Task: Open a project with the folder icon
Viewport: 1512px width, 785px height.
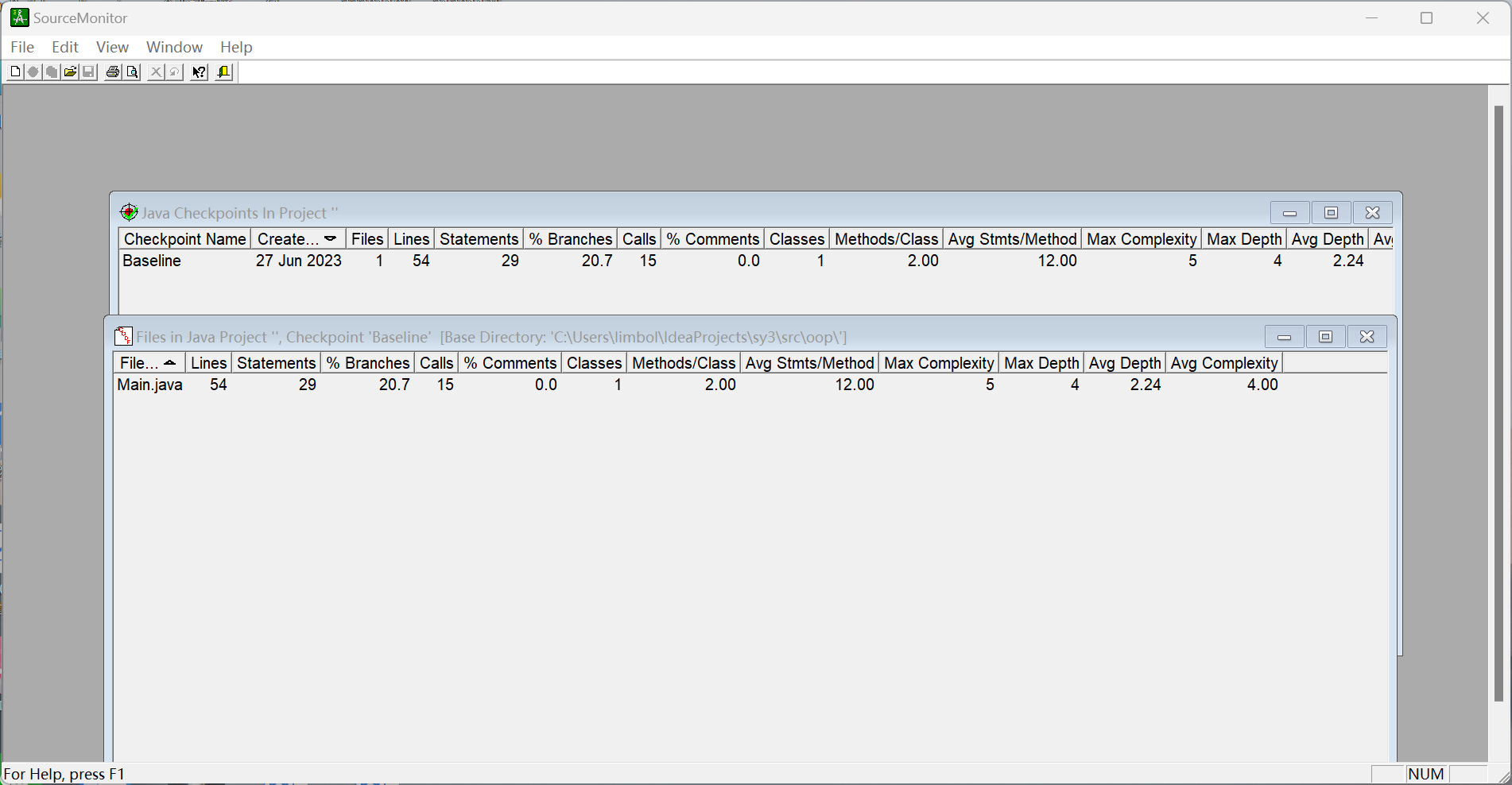Action: [70, 72]
